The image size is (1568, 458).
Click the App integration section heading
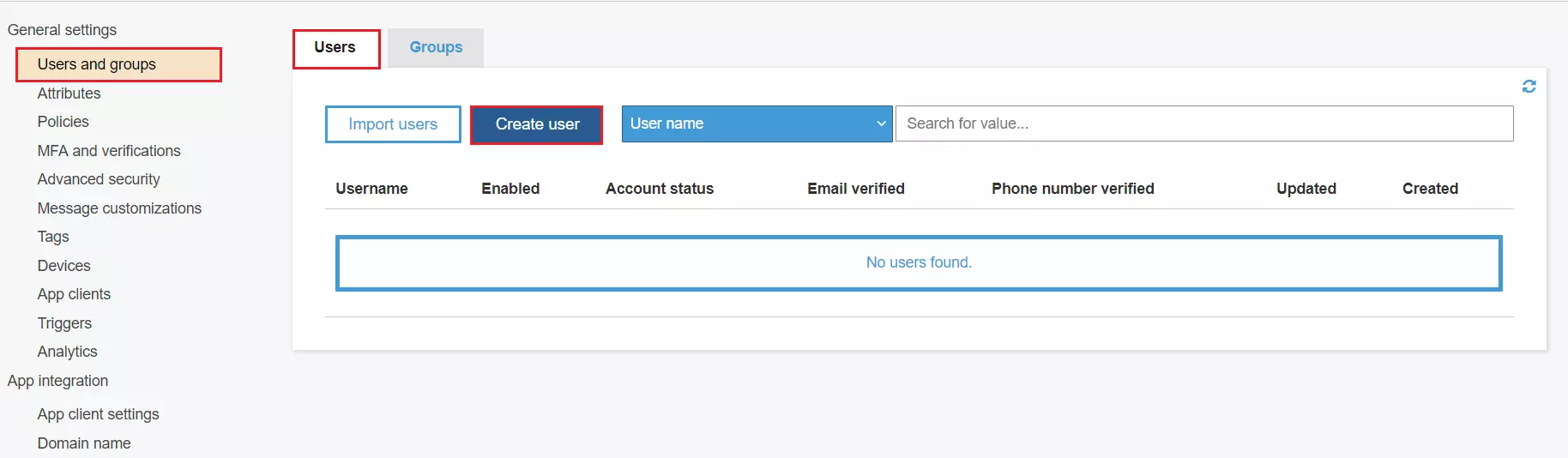tap(57, 381)
